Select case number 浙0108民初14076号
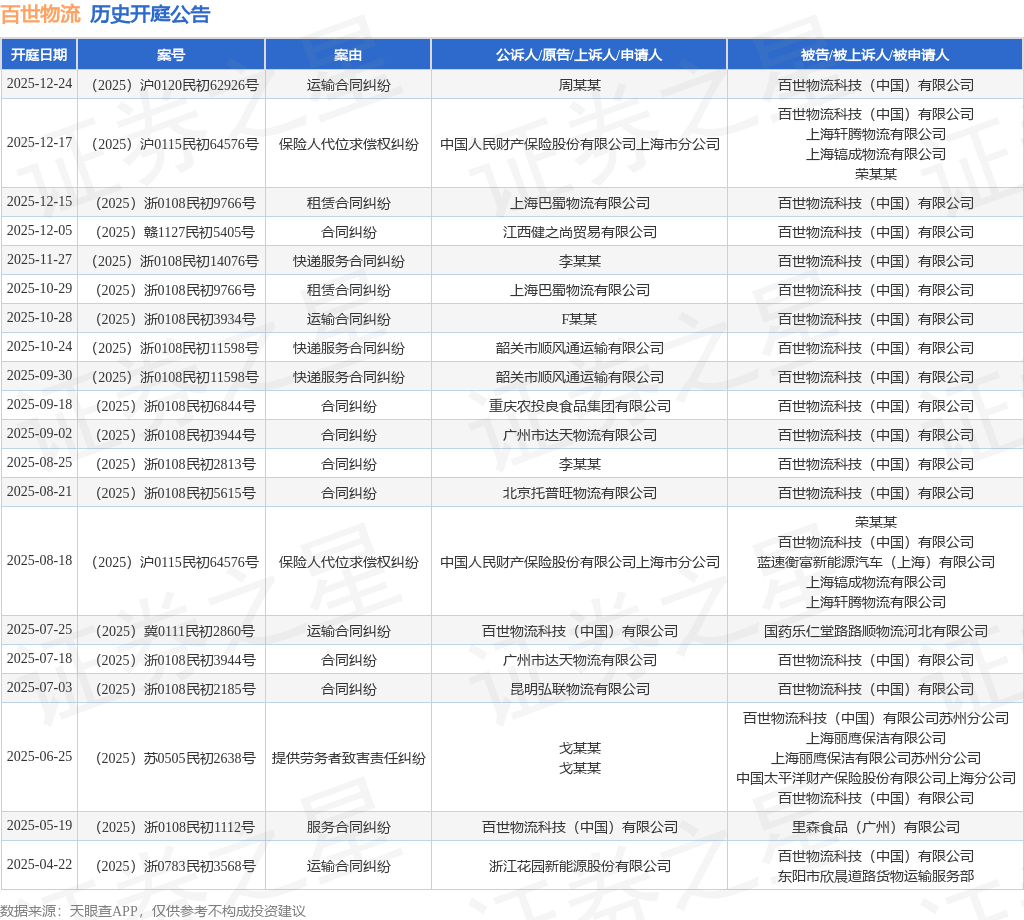Image resolution: width=1024 pixels, height=920 pixels. tap(175, 261)
